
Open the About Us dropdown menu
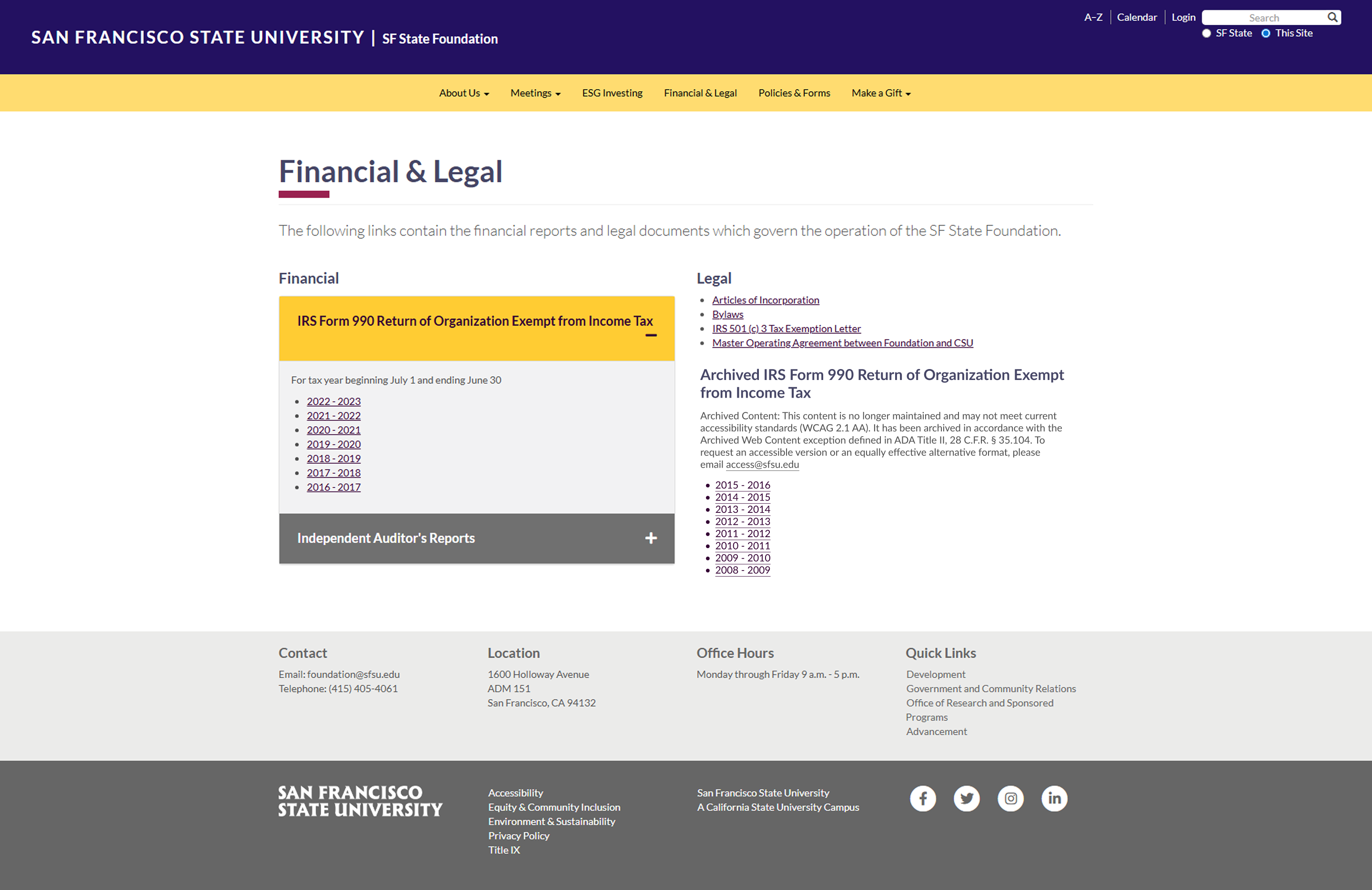tap(464, 93)
